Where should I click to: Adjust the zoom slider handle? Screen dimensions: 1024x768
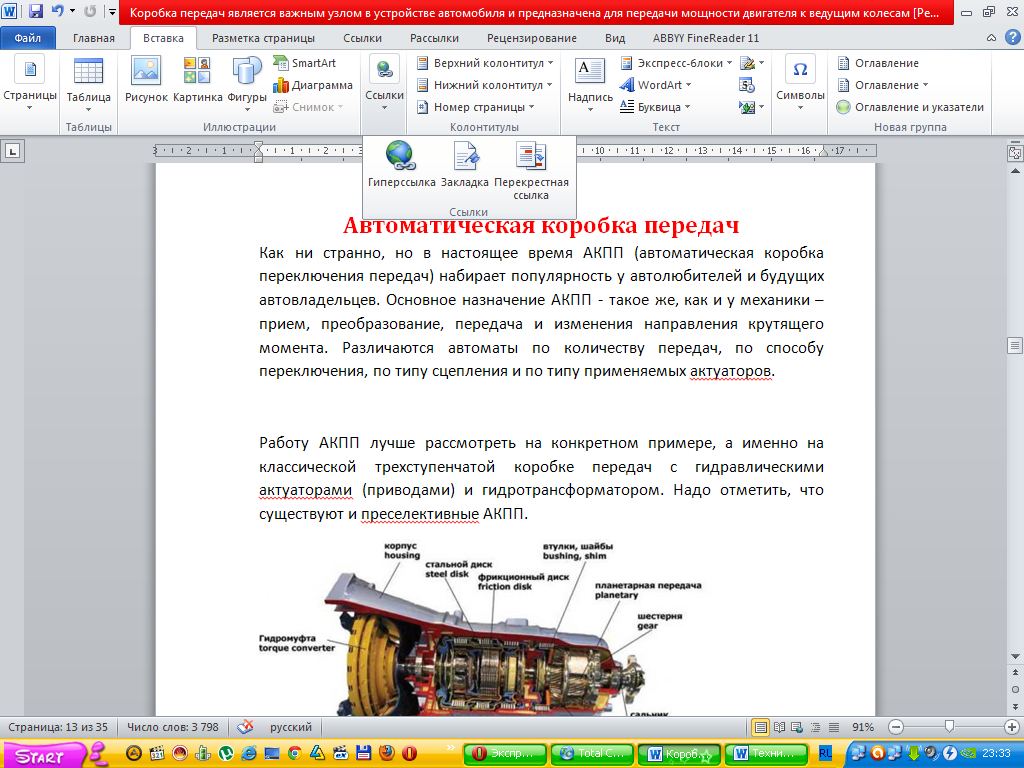click(950, 726)
